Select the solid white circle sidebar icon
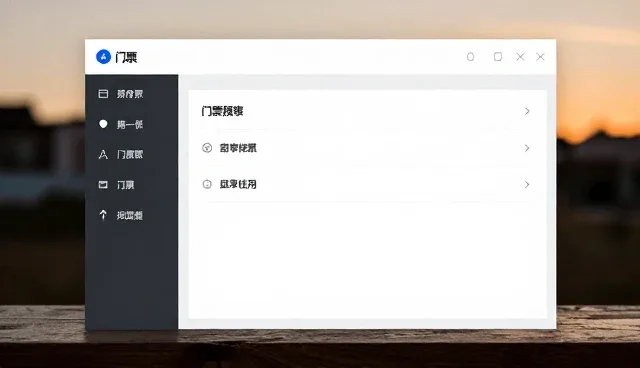The height and width of the screenshot is (368, 640). point(103,124)
